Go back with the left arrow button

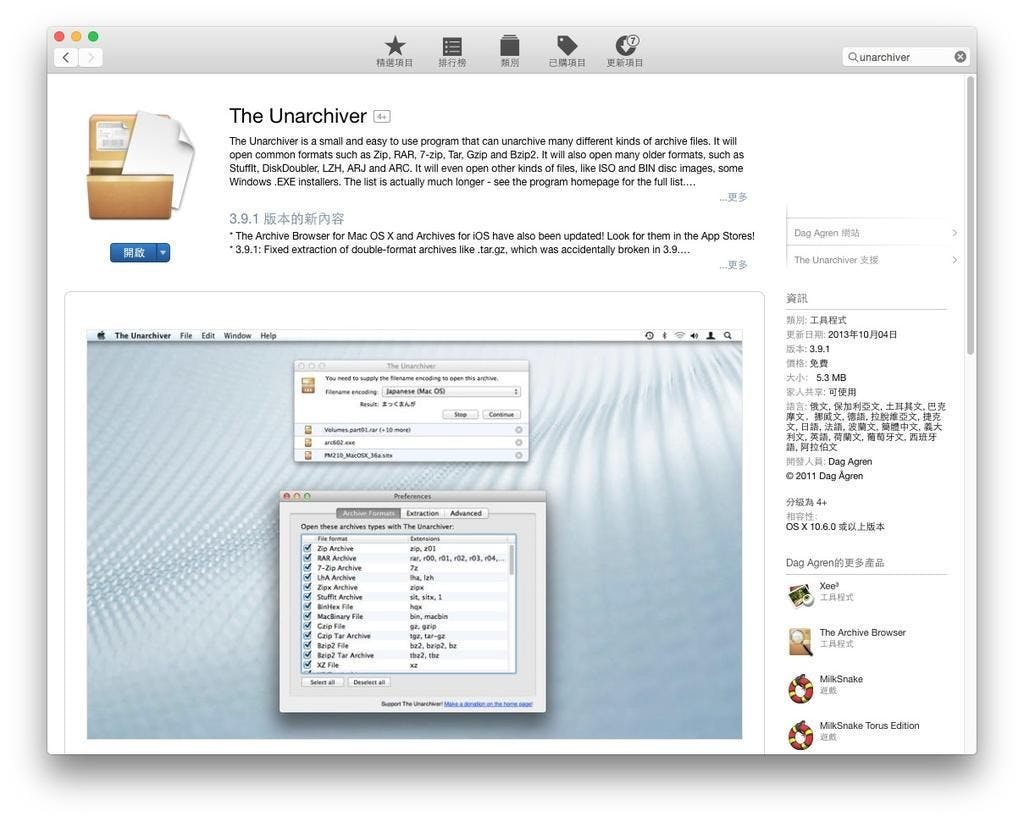66,57
